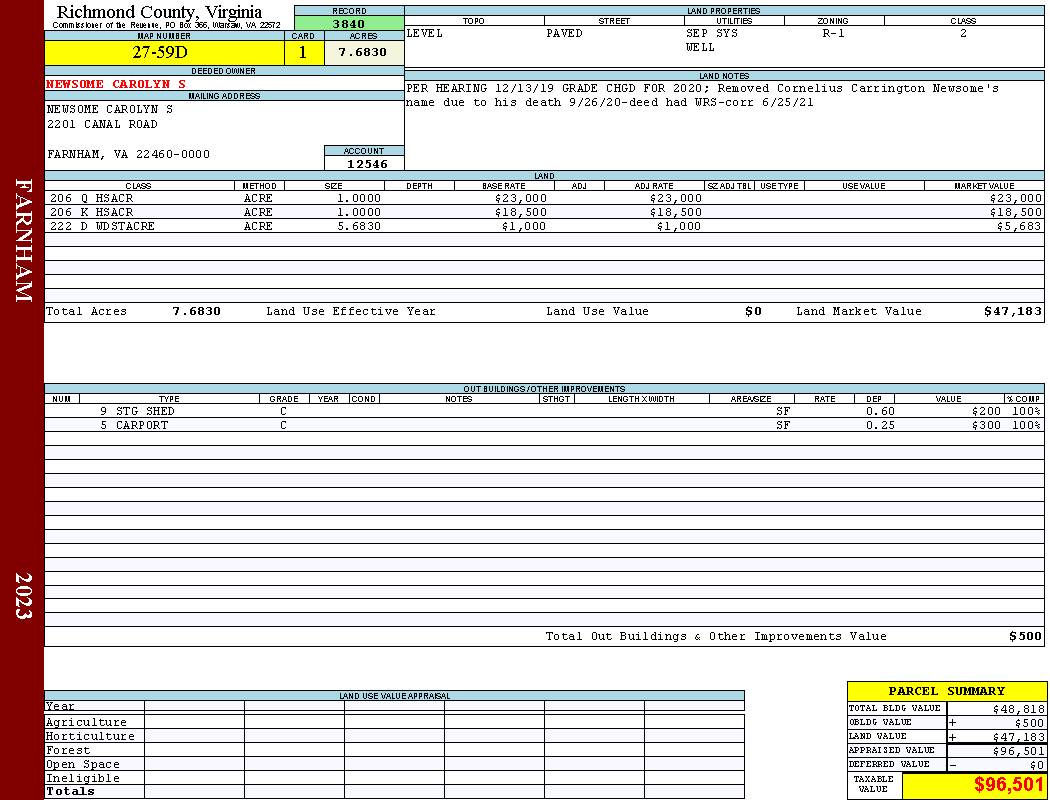
Task: Click utilities value WELL
Action: (x=700, y=48)
